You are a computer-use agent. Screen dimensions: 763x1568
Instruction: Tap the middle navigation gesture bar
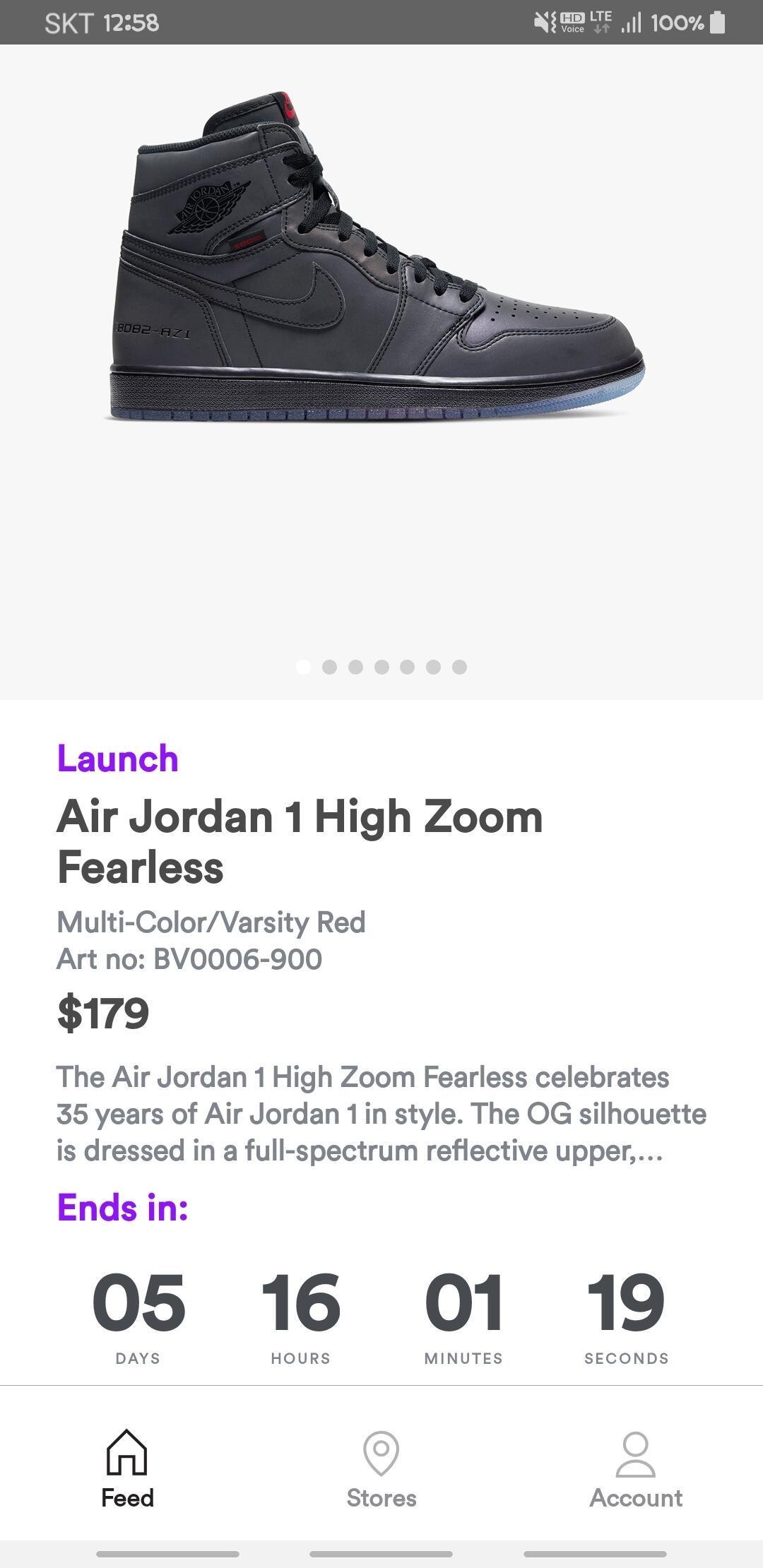pyautogui.click(x=381, y=1554)
